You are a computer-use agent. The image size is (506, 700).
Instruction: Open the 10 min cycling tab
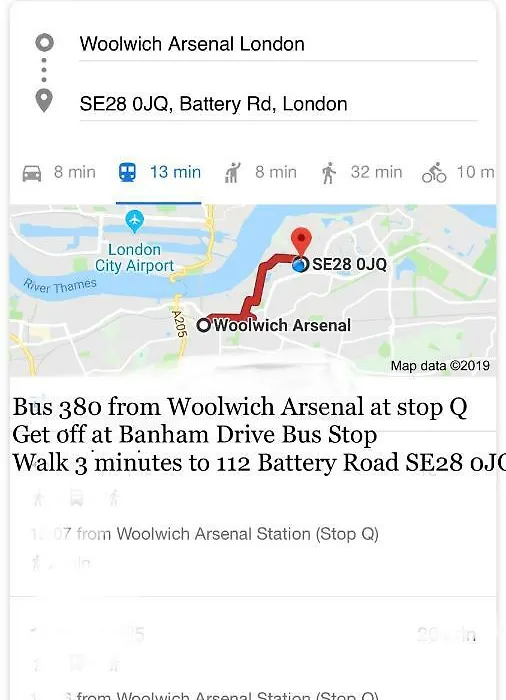pos(458,173)
